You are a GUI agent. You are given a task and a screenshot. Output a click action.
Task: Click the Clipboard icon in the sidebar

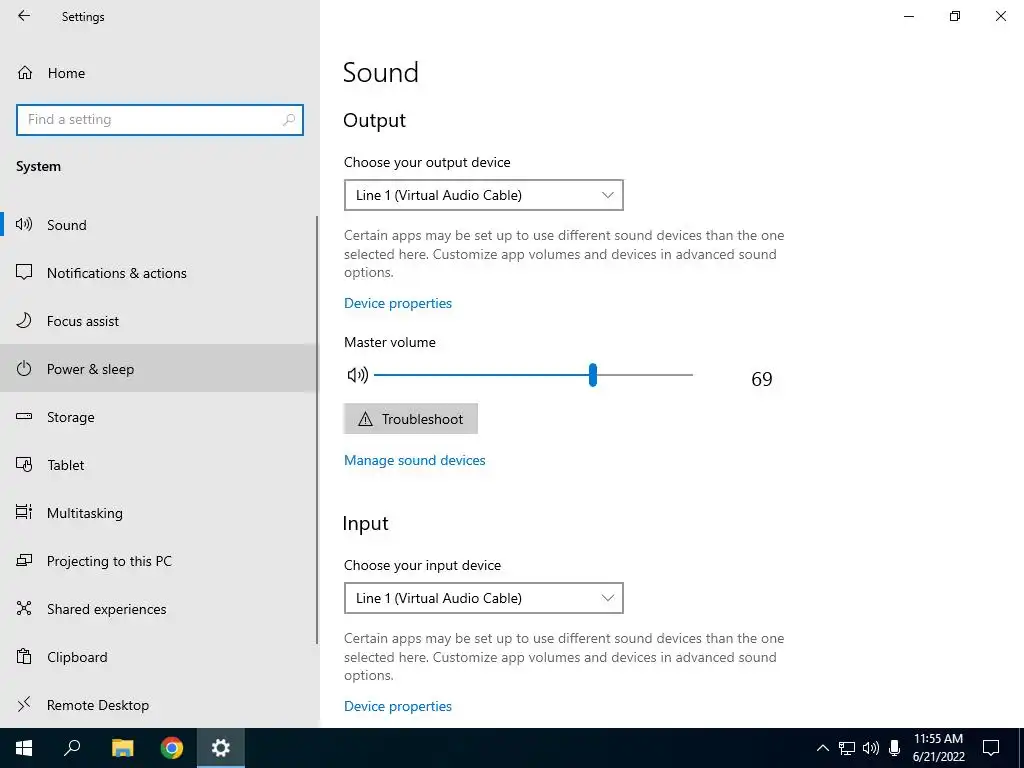tap(24, 656)
